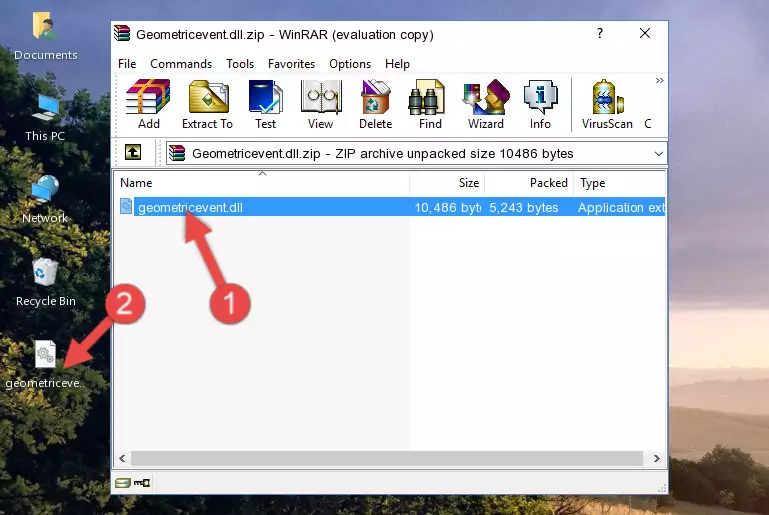Image resolution: width=769 pixels, height=515 pixels.
Task: Run VirusScan on the archive
Action: pyautogui.click(x=607, y=104)
